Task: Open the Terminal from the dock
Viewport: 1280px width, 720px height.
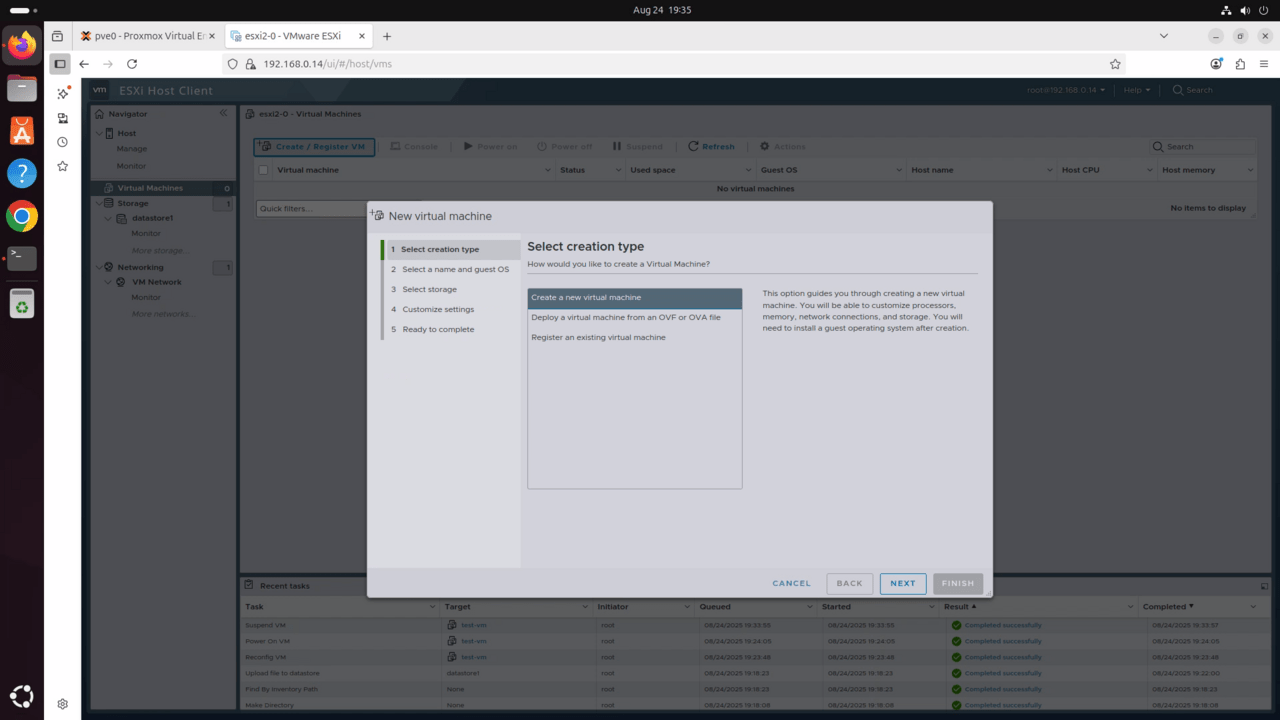Action: tap(22, 258)
